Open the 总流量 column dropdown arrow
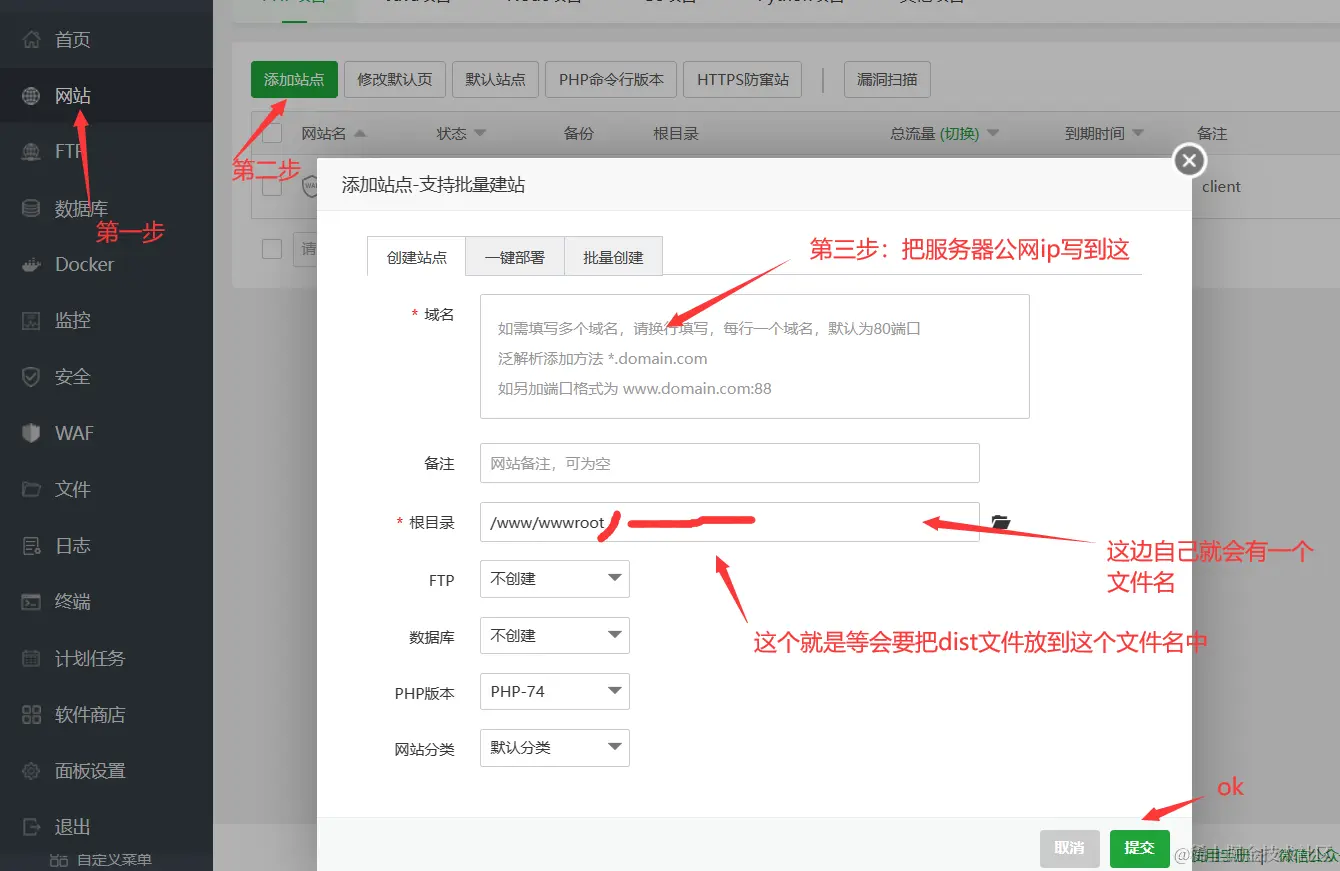1340x871 pixels. tap(993, 133)
